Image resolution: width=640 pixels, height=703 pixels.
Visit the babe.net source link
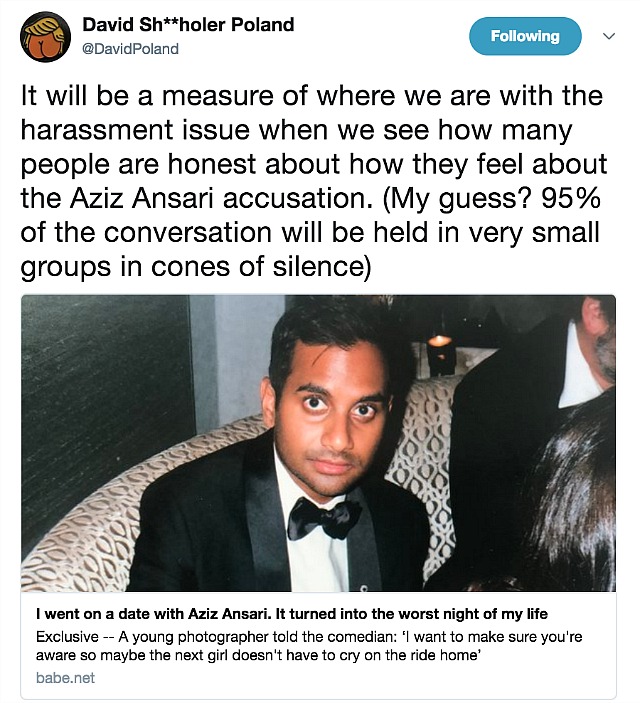tap(65, 677)
